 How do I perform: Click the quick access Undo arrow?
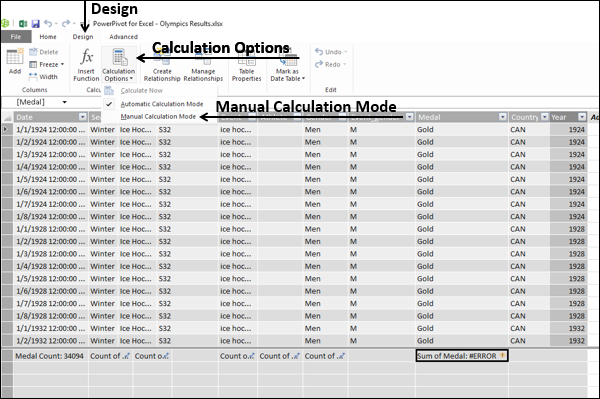click(48, 23)
